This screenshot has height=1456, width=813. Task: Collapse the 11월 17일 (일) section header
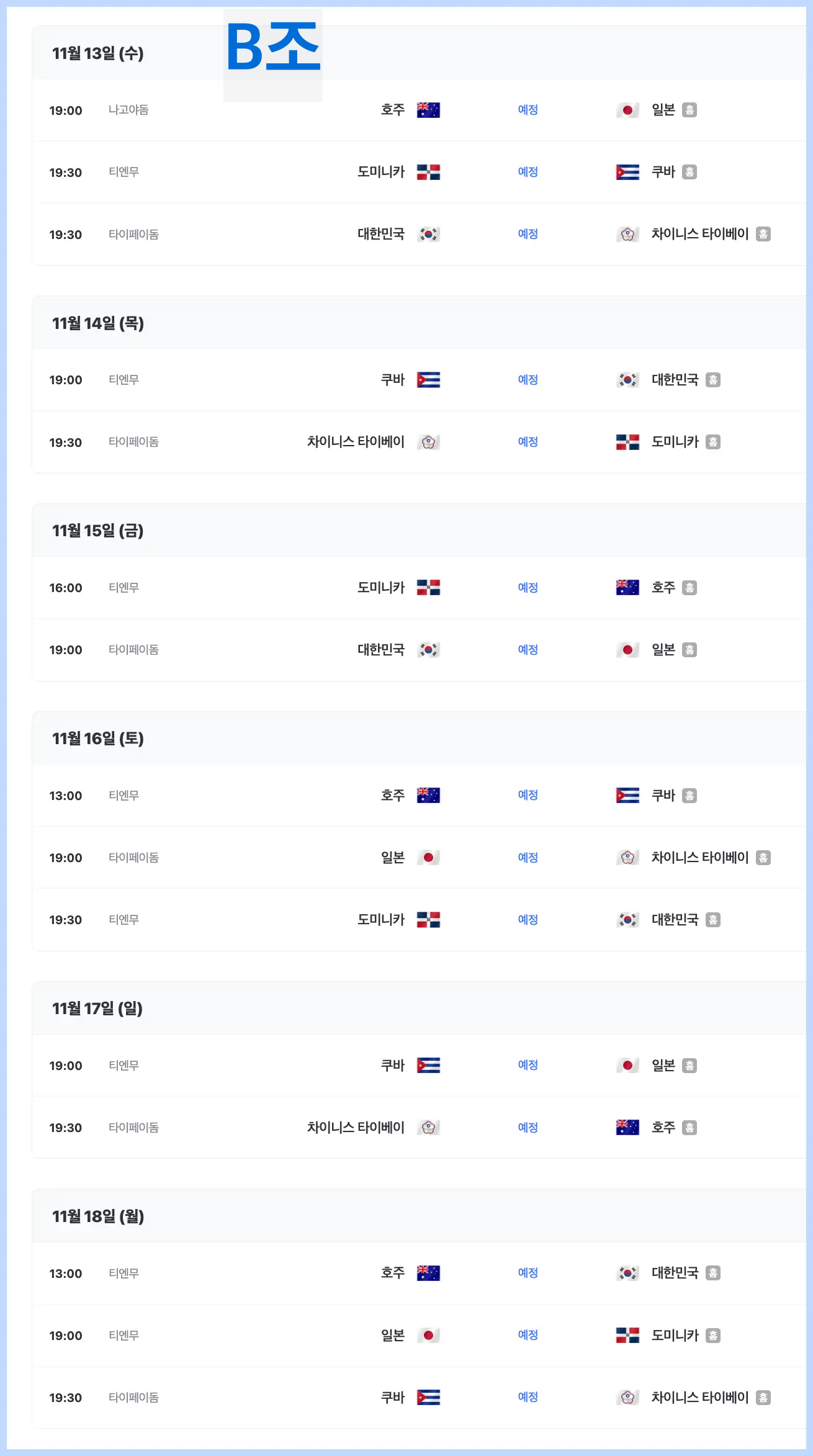(x=97, y=1009)
